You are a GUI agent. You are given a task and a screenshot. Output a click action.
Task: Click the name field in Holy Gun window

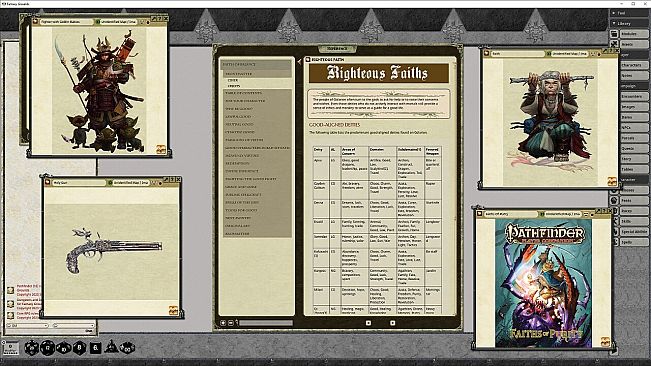[x=78, y=183]
